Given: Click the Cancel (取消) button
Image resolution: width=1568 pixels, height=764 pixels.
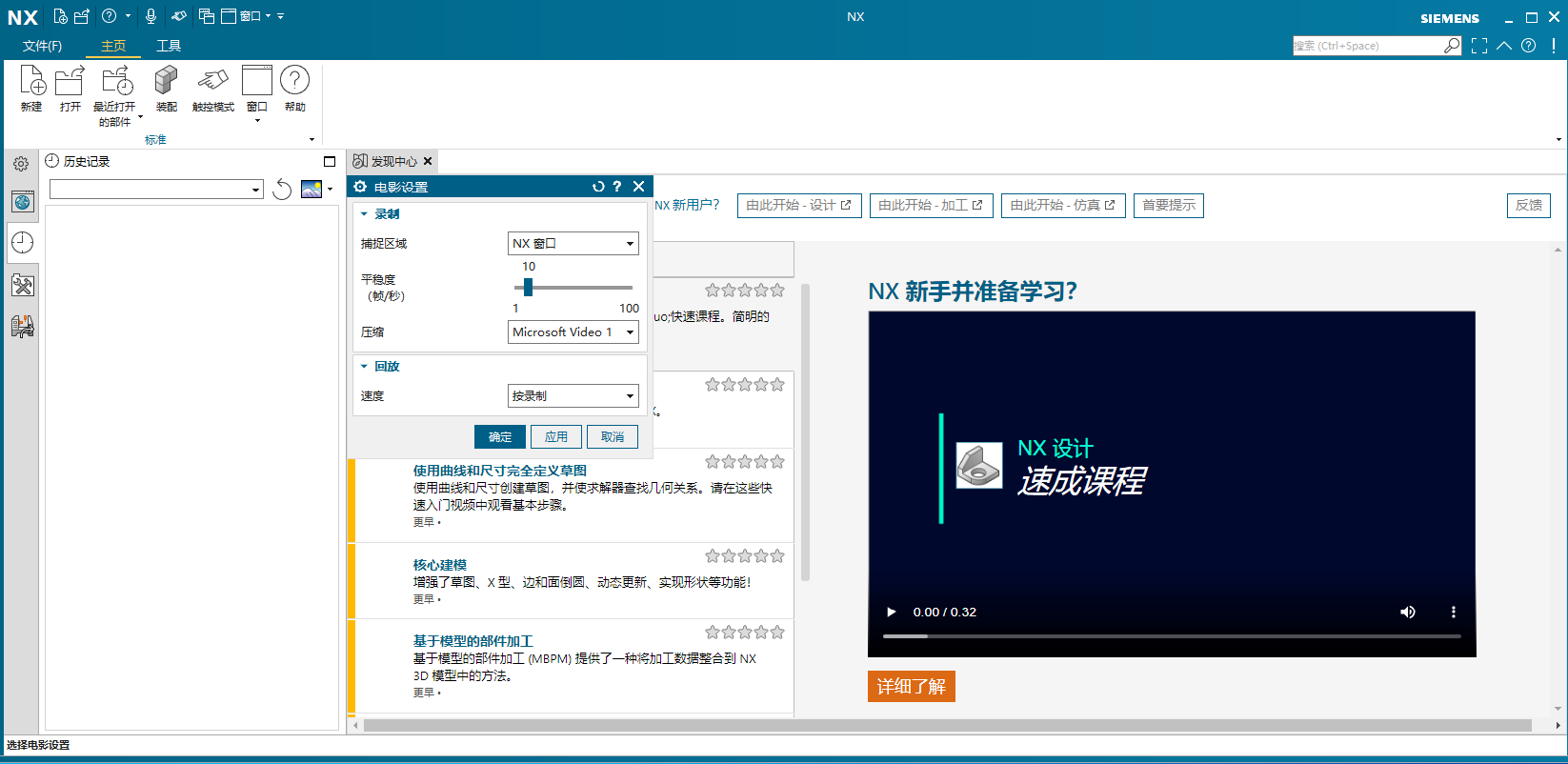Looking at the screenshot, I should point(613,436).
